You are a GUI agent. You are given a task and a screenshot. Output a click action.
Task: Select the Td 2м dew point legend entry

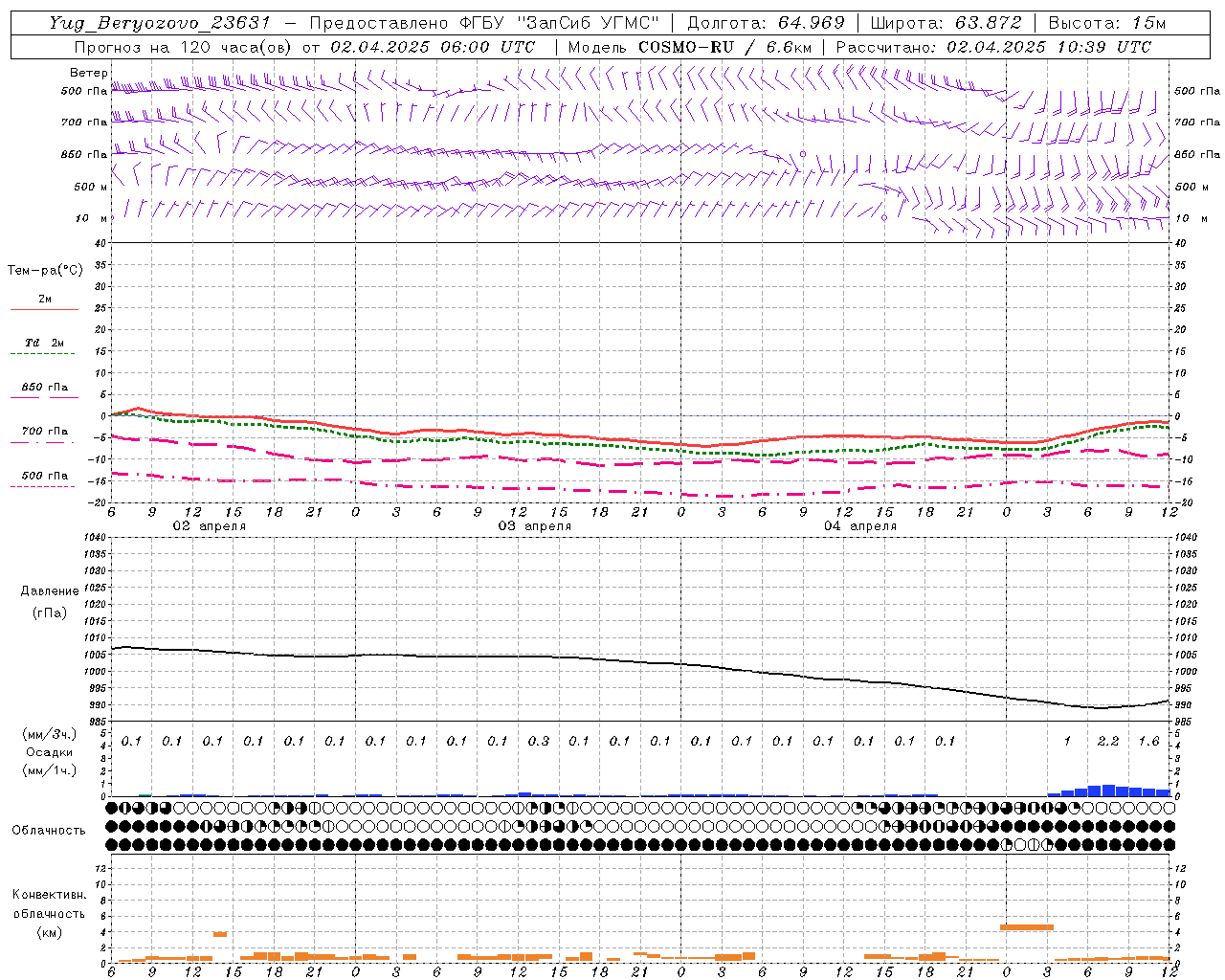[x=44, y=343]
